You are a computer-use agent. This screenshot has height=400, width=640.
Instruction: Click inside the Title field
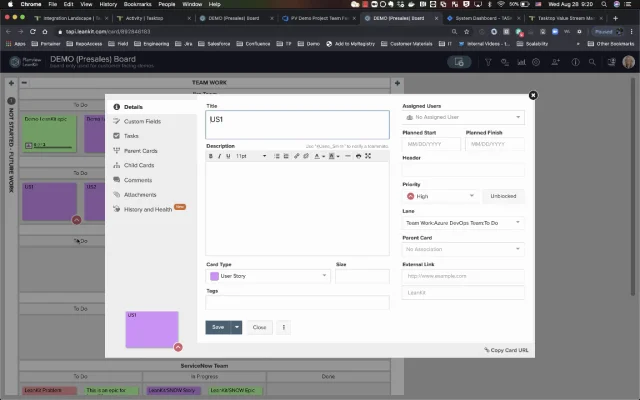click(297, 125)
